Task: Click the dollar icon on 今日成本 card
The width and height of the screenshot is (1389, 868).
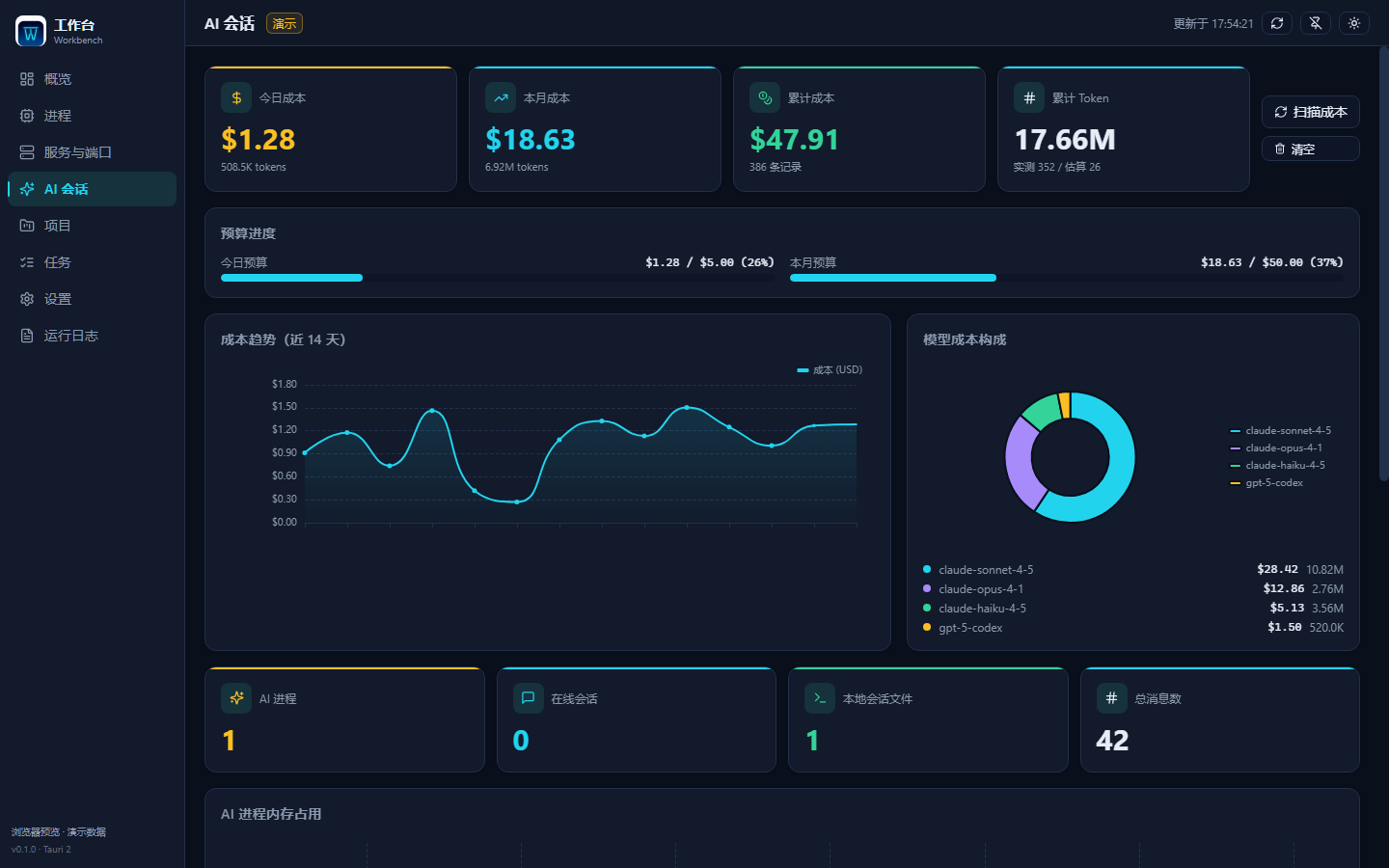Action: pos(236,97)
